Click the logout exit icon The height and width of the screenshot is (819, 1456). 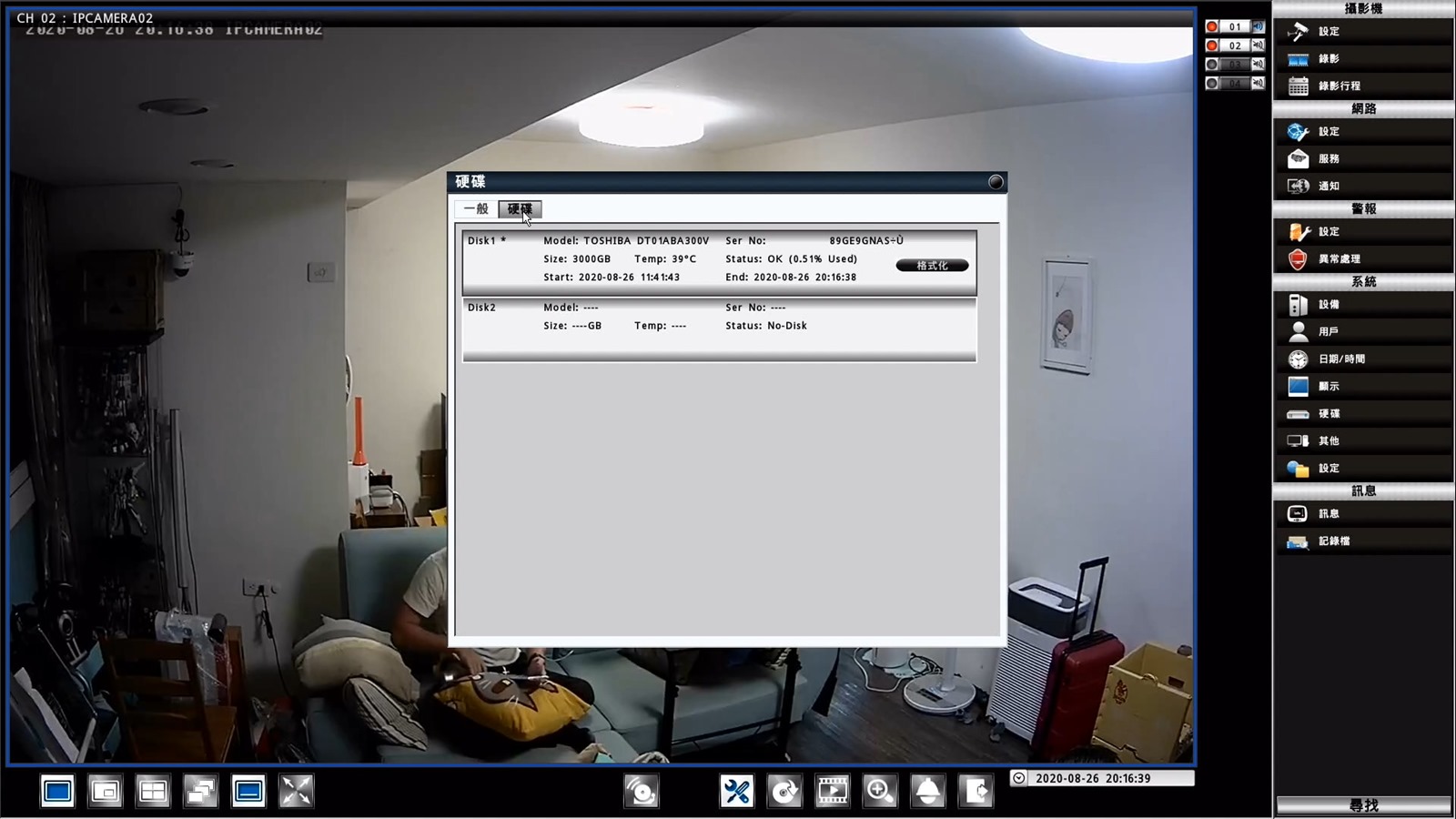tap(976, 791)
